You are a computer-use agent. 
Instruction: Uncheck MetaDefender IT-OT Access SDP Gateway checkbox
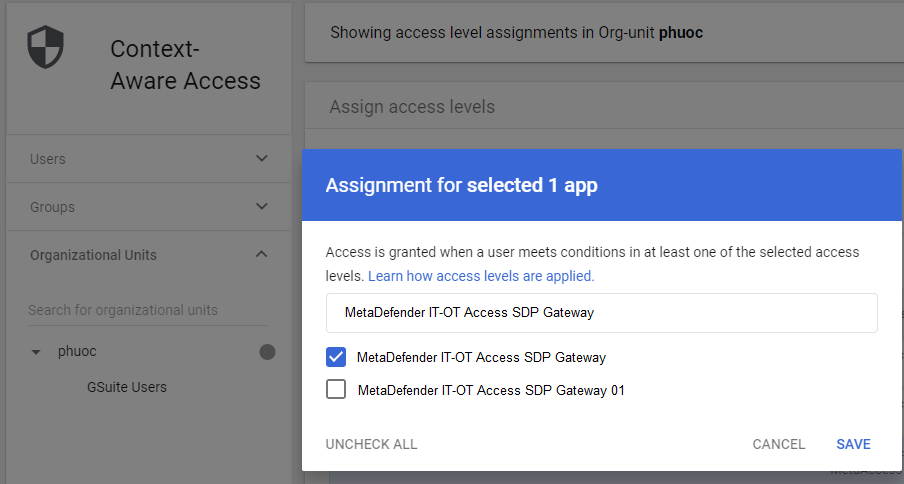[336, 357]
